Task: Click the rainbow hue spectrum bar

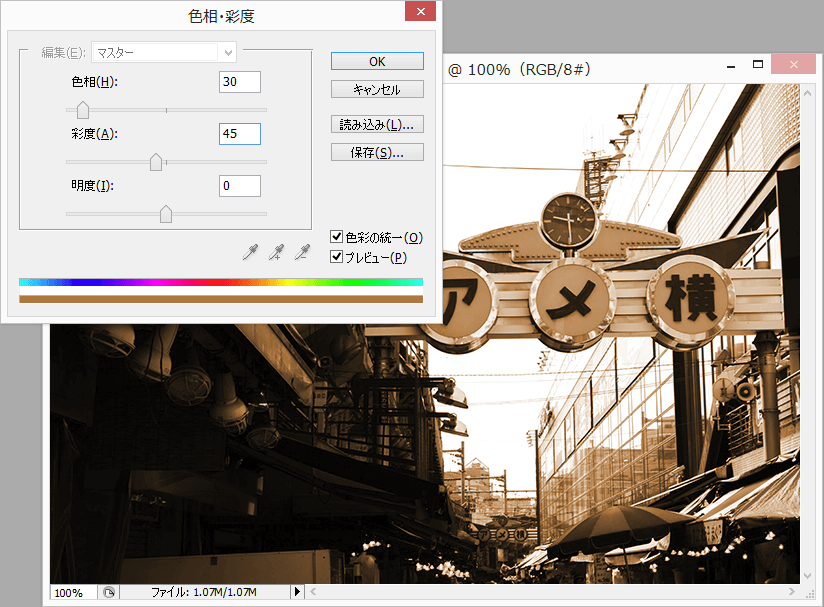Action: coord(221,282)
